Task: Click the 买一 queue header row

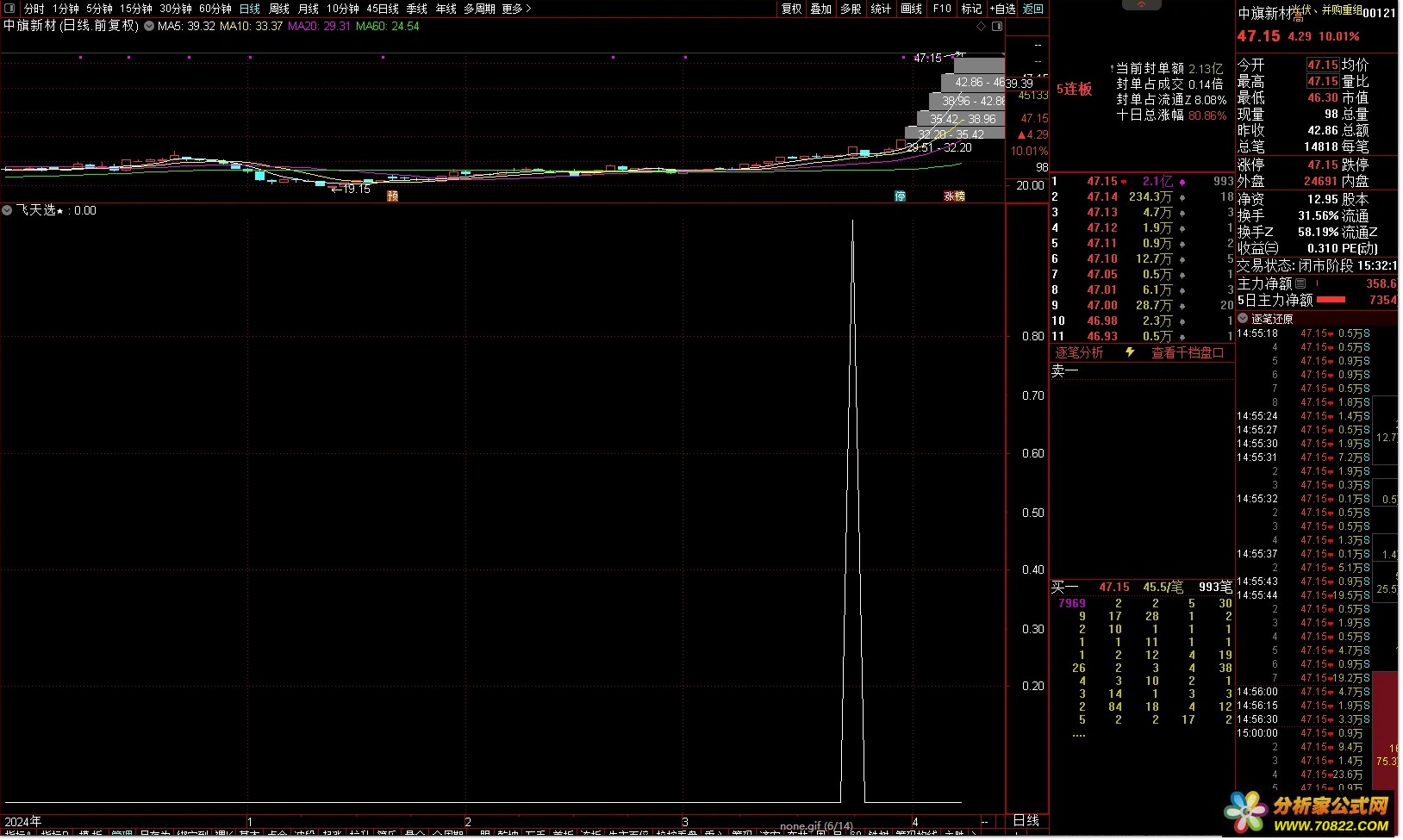Action: (1142, 587)
